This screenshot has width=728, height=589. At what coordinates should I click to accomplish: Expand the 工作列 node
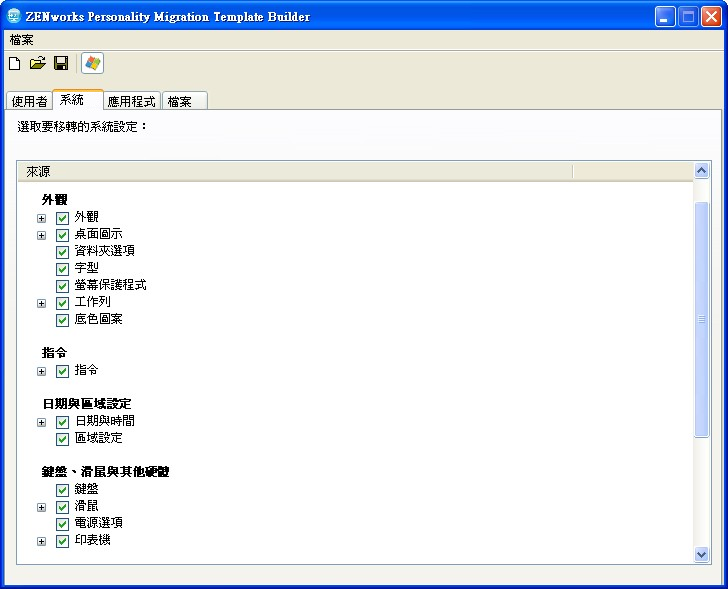click(41, 304)
